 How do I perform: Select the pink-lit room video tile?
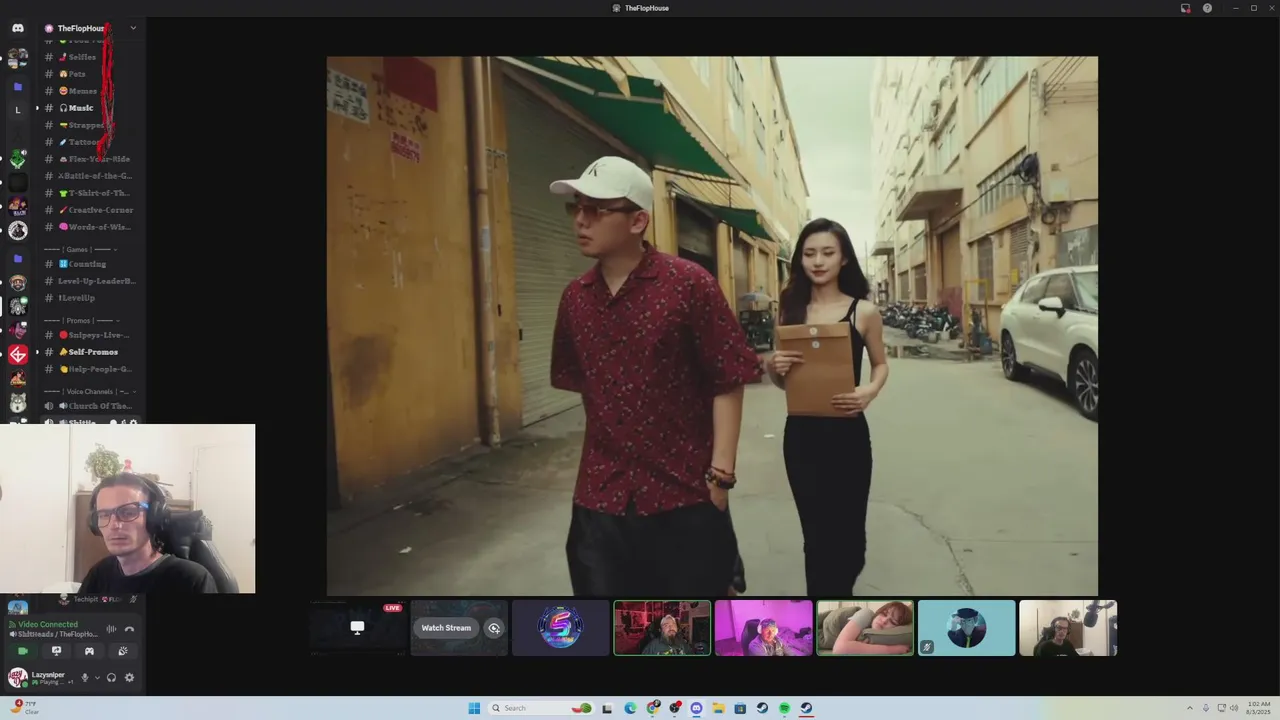click(x=764, y=628)
